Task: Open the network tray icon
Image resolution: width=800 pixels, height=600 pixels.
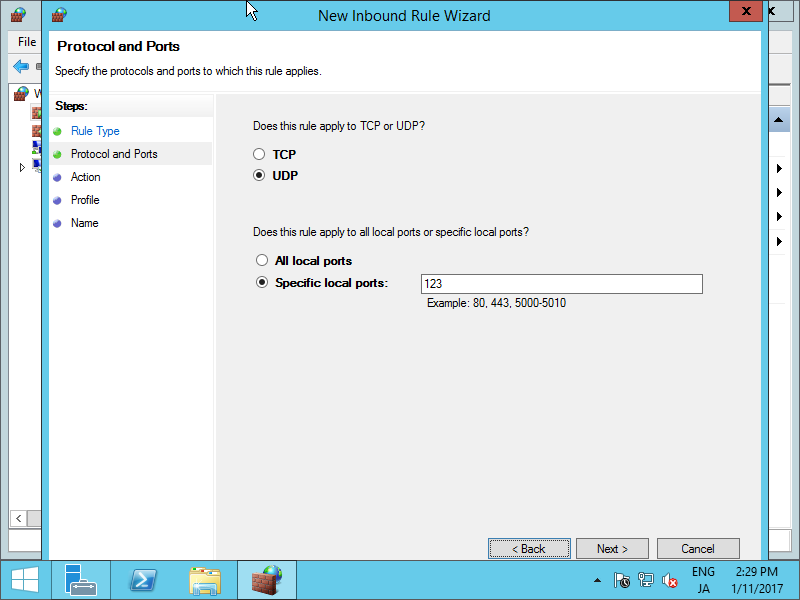Action: tap(646, 580)
